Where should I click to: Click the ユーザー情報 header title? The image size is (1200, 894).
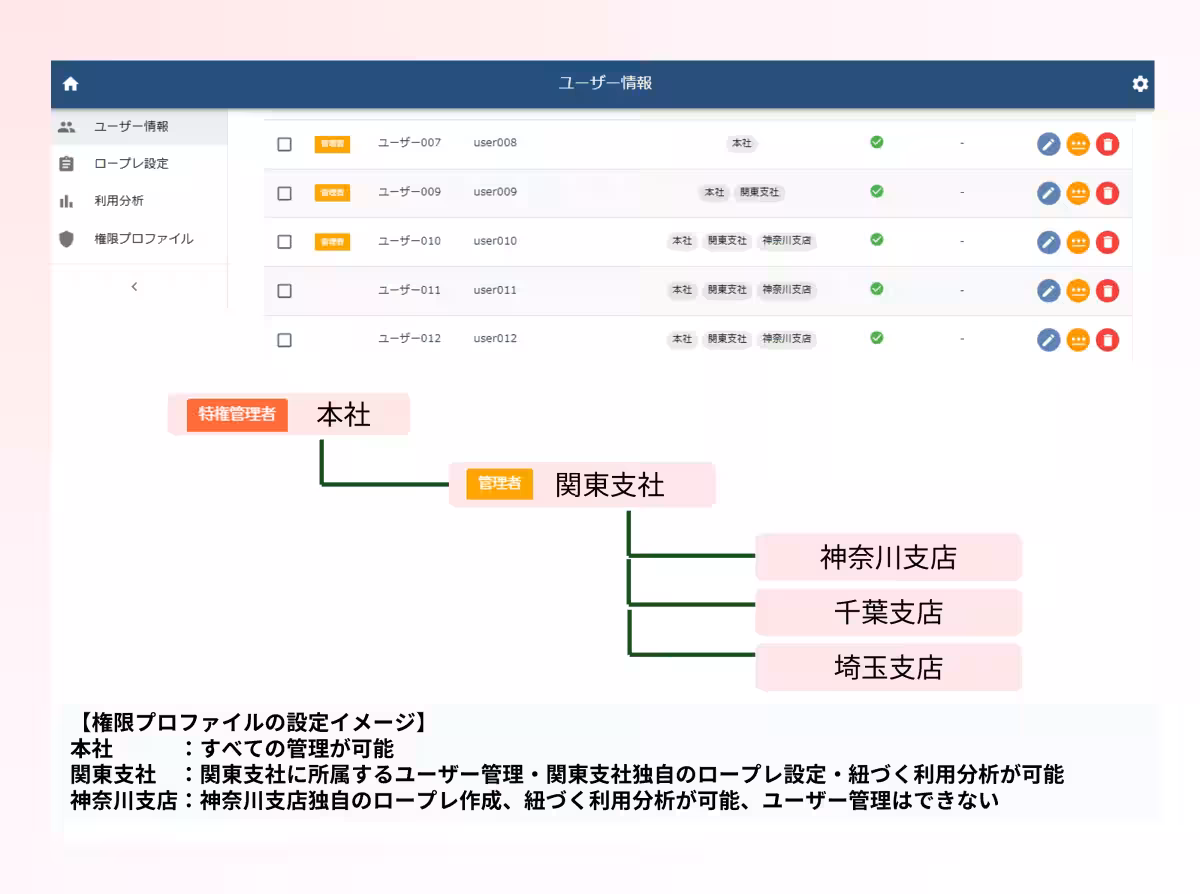[605, 83]
